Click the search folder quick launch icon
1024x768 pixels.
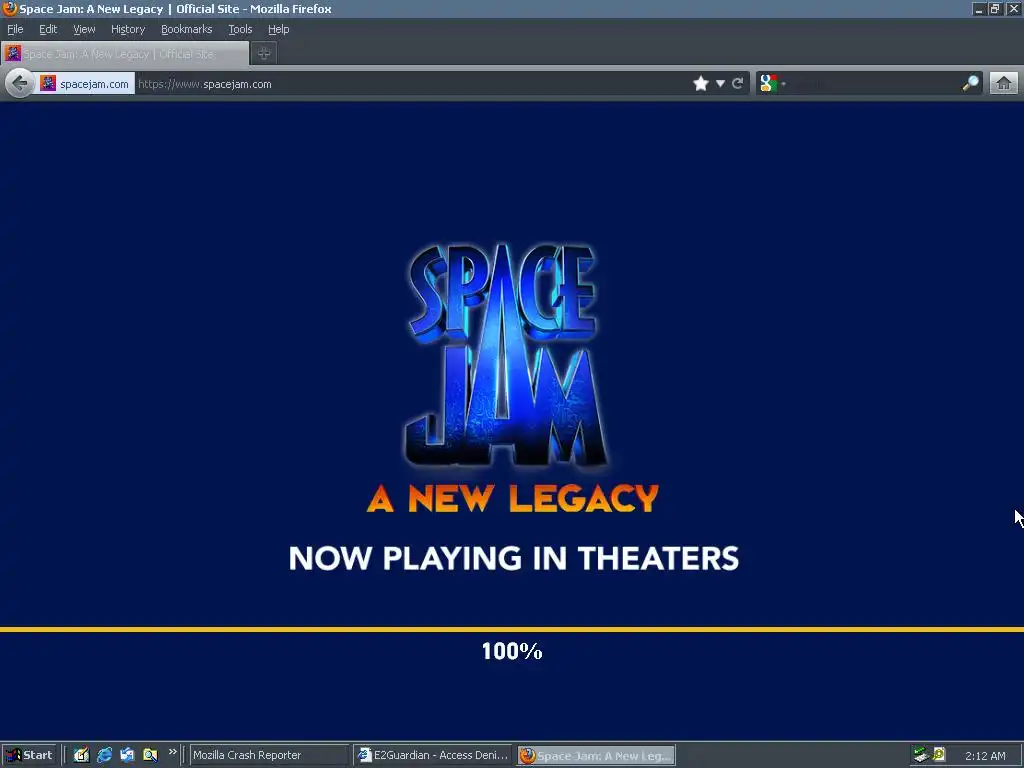pos(150,755)
